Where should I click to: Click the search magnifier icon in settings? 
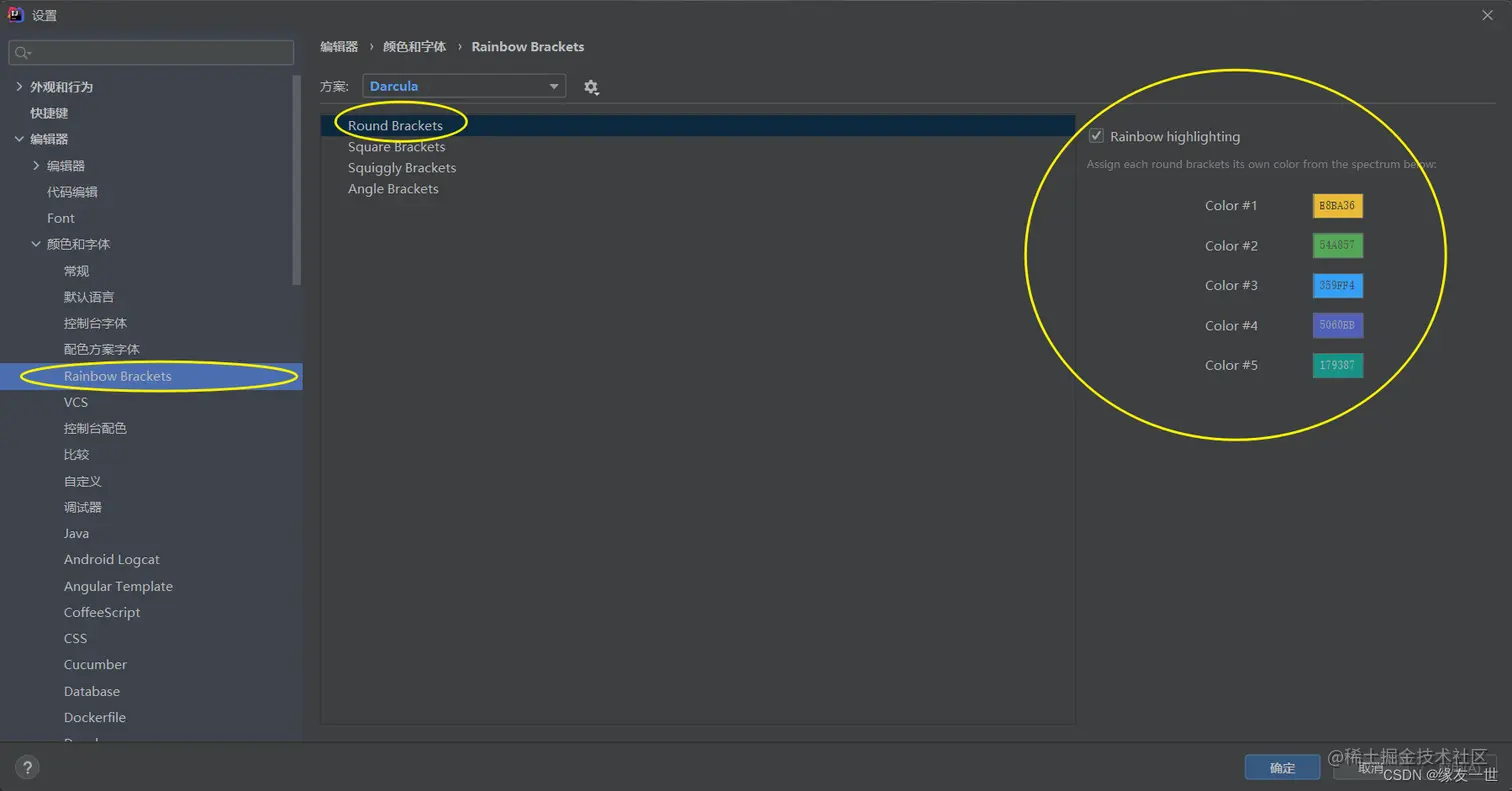coord(23,52)
